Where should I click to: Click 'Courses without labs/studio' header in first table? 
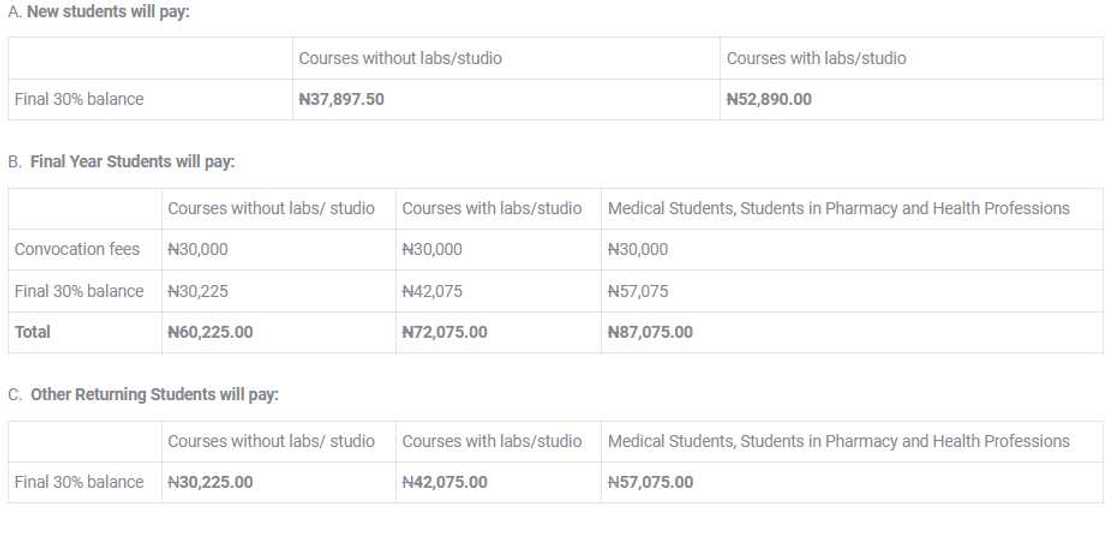point(400,59)
